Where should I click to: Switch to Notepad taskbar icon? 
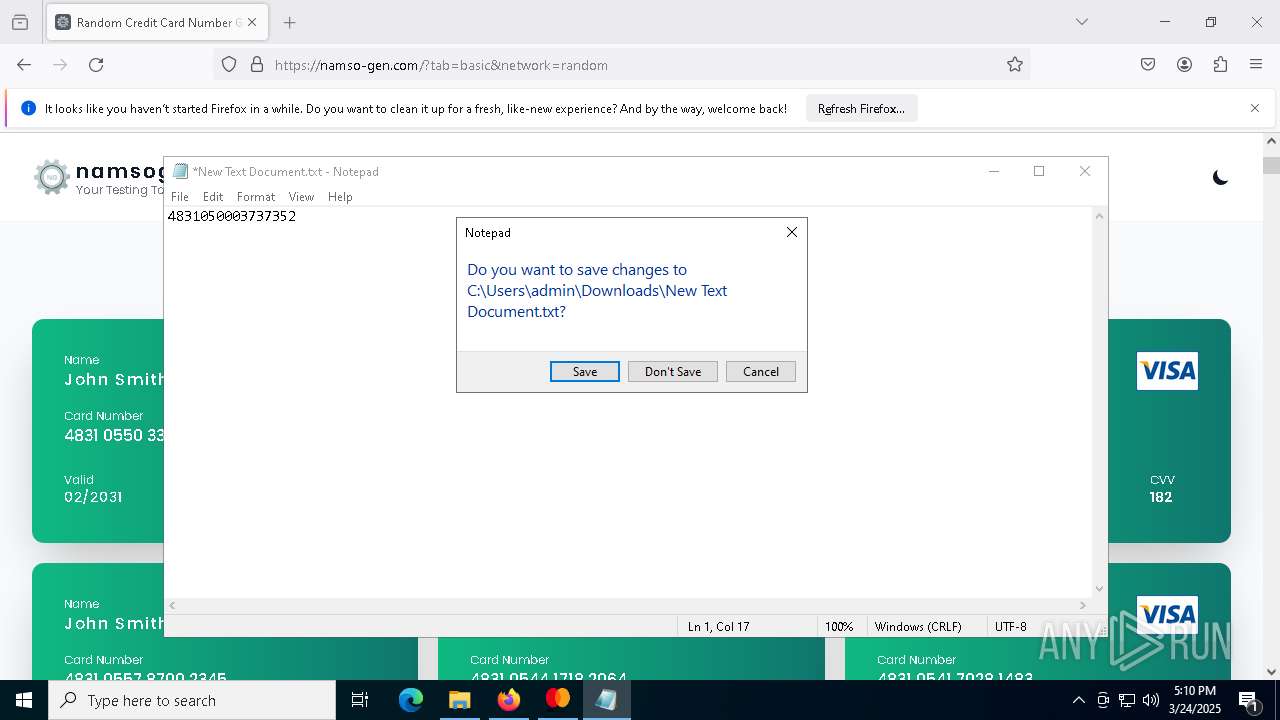606,700
